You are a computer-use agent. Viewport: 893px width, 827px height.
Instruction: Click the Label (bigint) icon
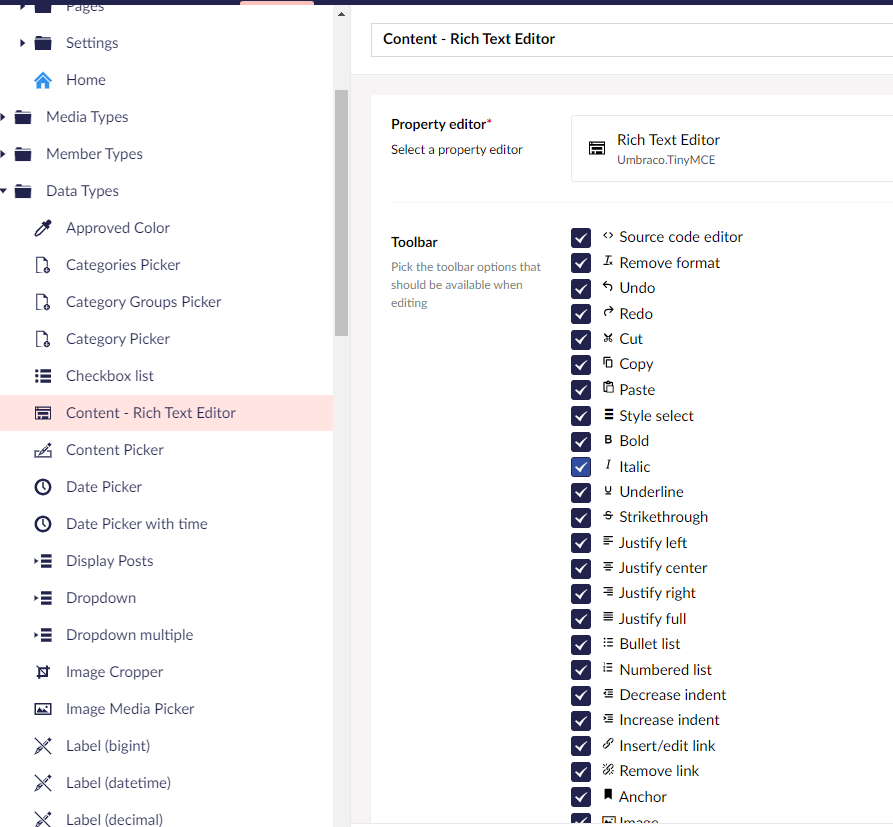[x=41, y=745]
